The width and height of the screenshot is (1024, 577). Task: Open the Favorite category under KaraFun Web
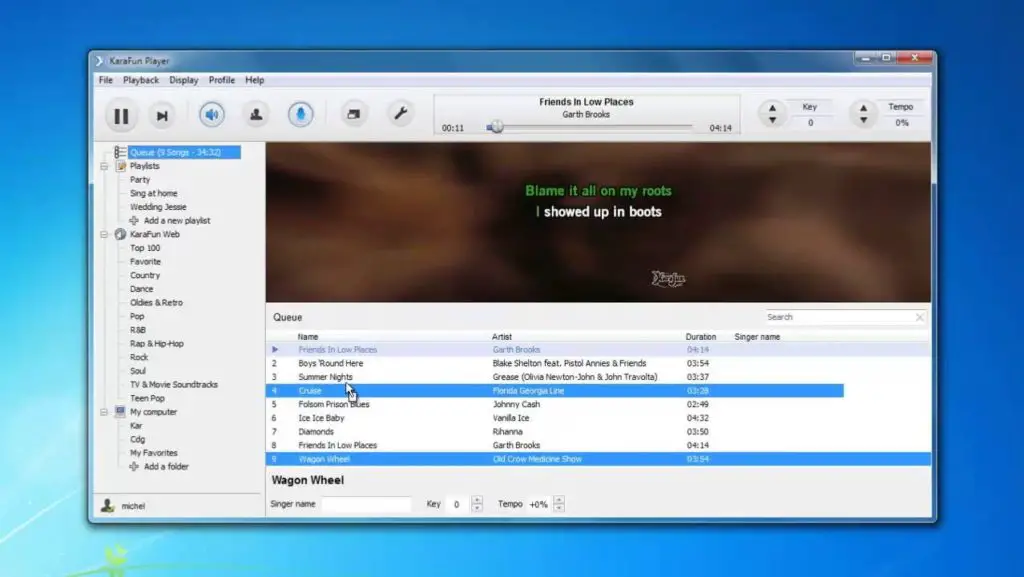(x=145, y=262)
